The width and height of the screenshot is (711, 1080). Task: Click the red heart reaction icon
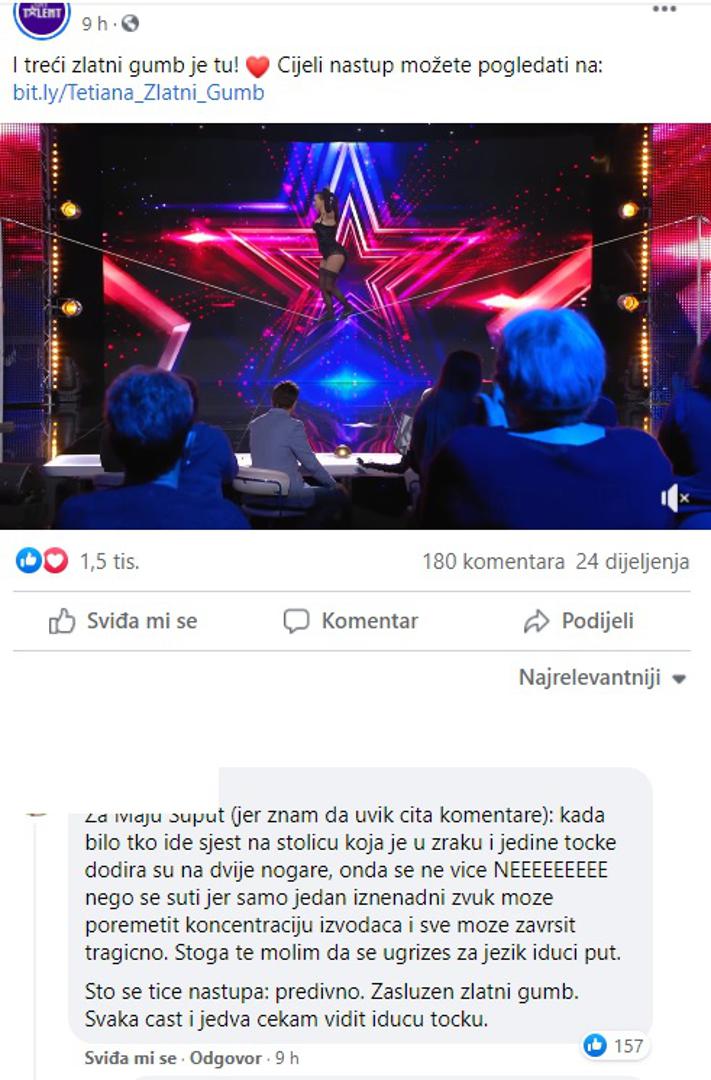56,561
